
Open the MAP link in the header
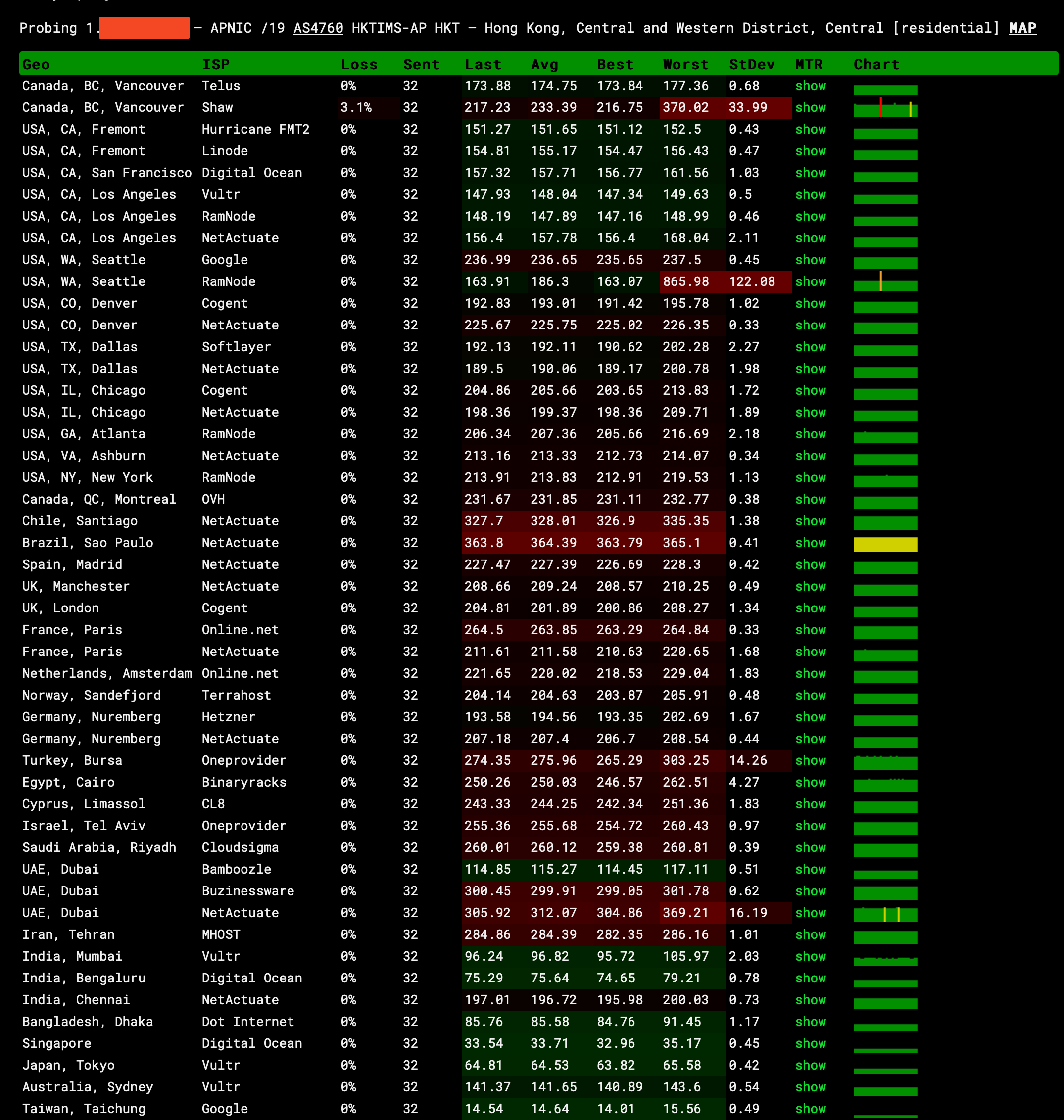coord(1022,28)
